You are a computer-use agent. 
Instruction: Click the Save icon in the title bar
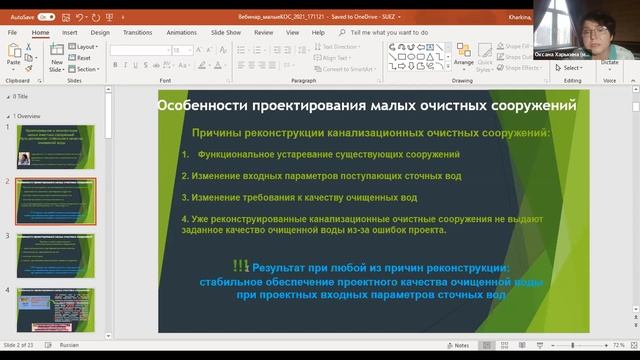pyautogui.click(x=66, y=17)
